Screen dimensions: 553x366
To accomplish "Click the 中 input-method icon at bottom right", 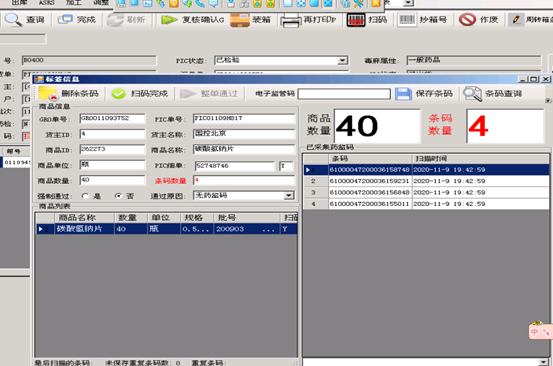I will [x=534, y=332].
